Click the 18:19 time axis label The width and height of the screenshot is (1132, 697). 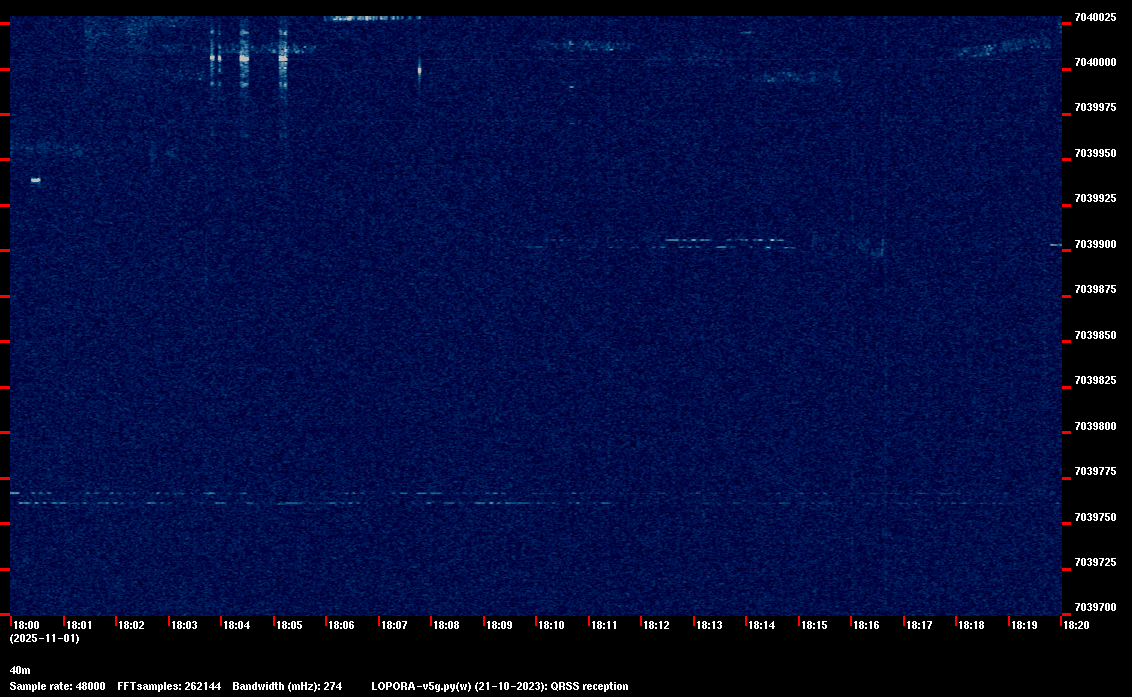click(x=1024, y=625)
